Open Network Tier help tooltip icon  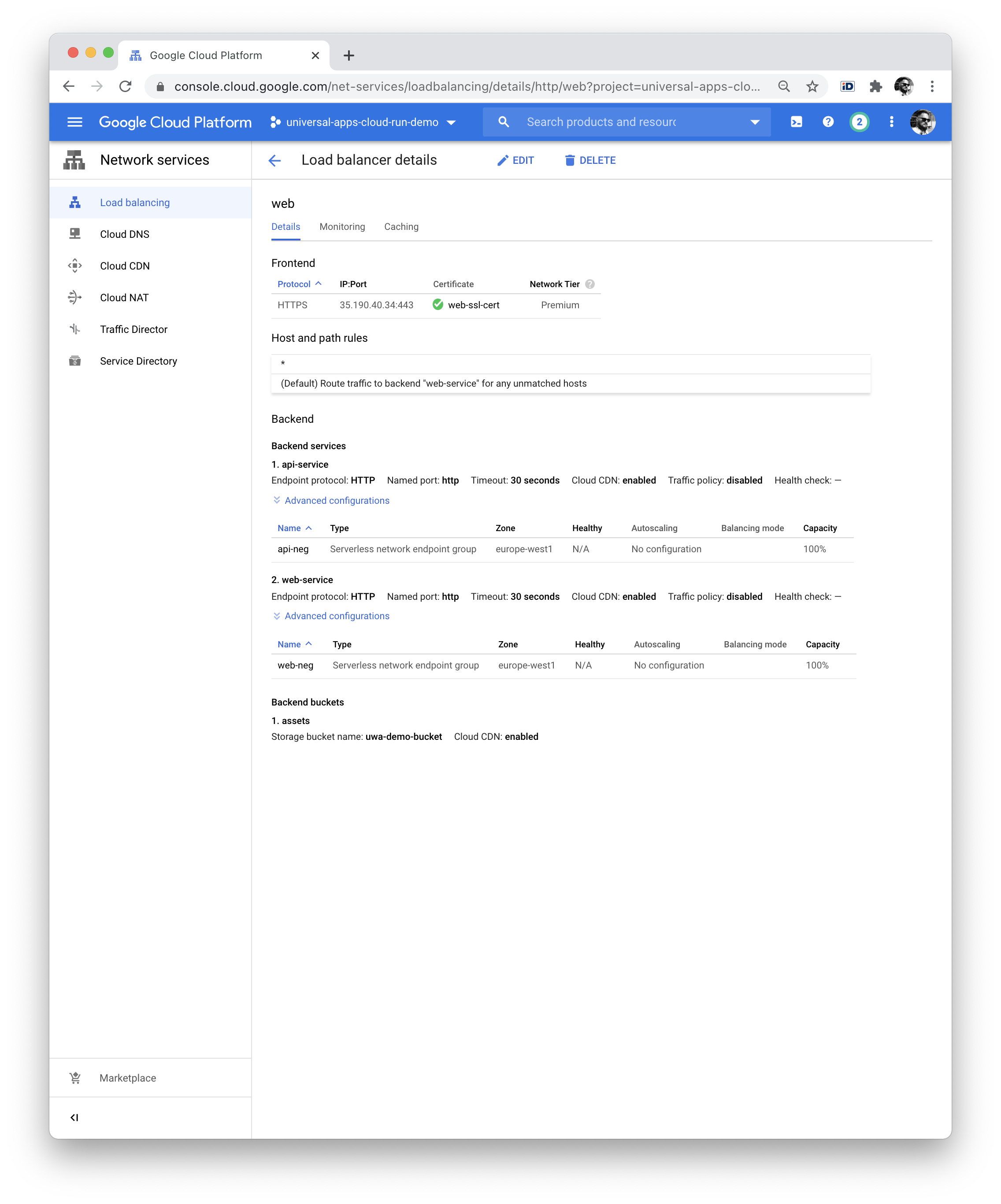click(590, 284)
